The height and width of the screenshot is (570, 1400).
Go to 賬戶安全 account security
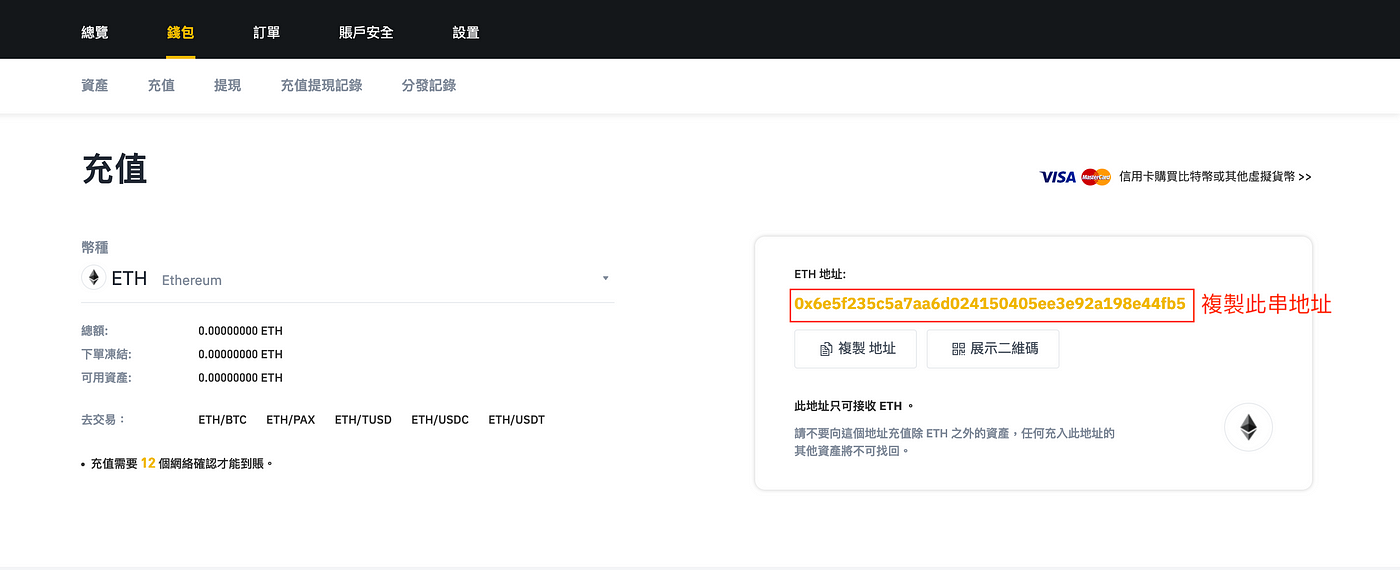pos(366,32)
